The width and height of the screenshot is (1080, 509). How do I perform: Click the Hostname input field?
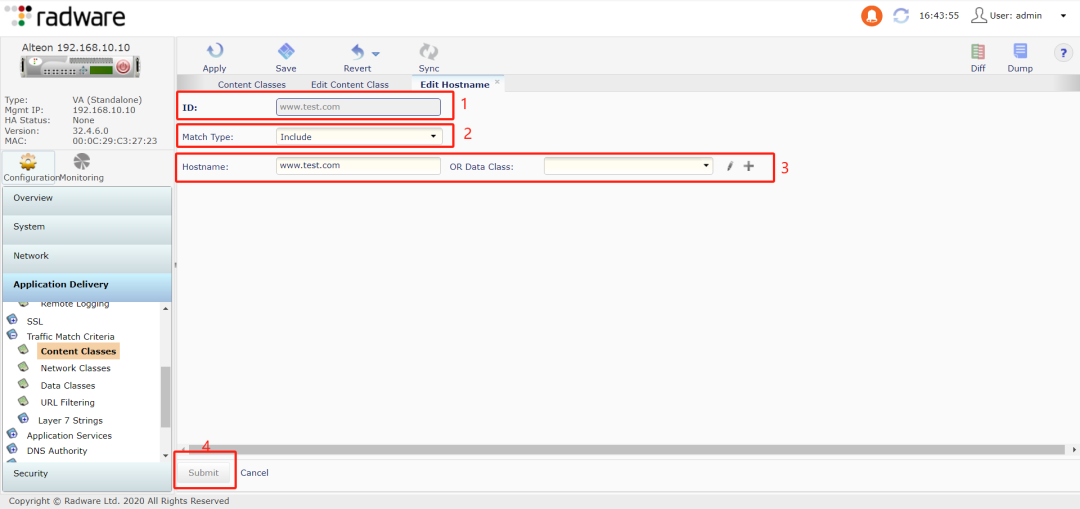click(x=358, y=166)
